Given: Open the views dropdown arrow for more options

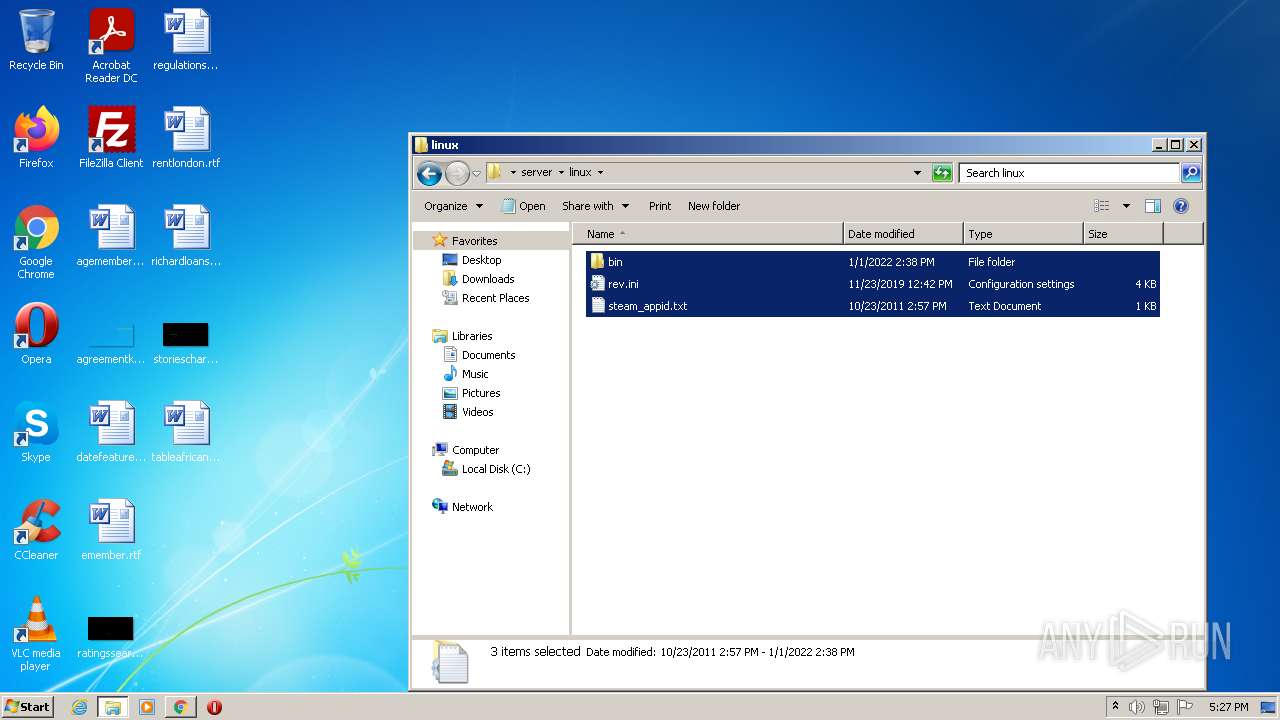Looking at the screenshot, I should (x=1126, y=206).
